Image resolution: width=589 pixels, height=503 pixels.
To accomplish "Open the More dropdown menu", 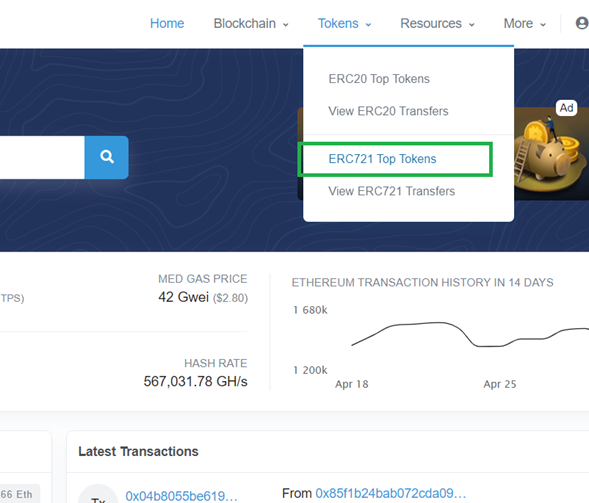I will pos(524,23).
